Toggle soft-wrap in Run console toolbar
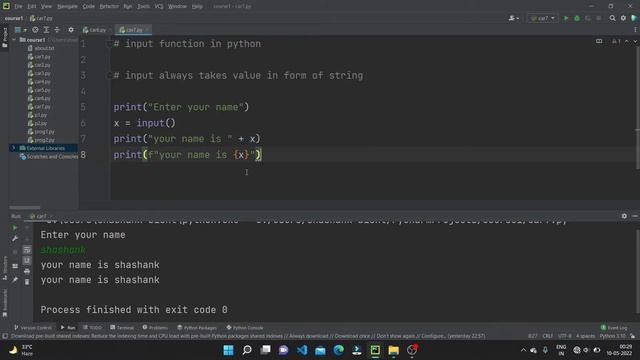This screenshot has height=360, width=640. coord(27,249)
